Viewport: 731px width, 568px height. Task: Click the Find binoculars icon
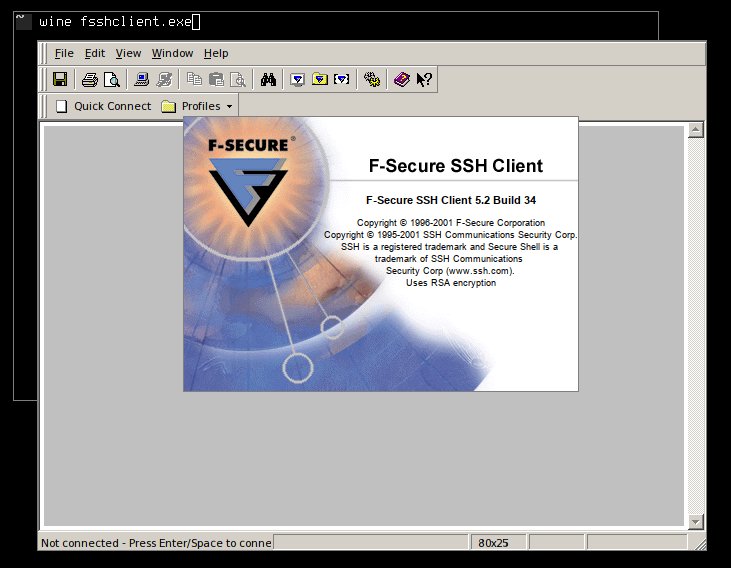pos(268,79)
